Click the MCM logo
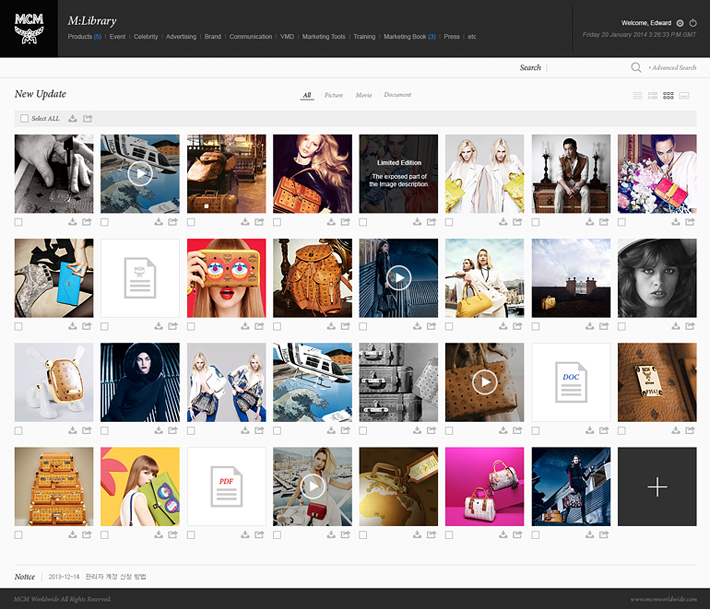The image size is (710, 609). click(29, 28)
